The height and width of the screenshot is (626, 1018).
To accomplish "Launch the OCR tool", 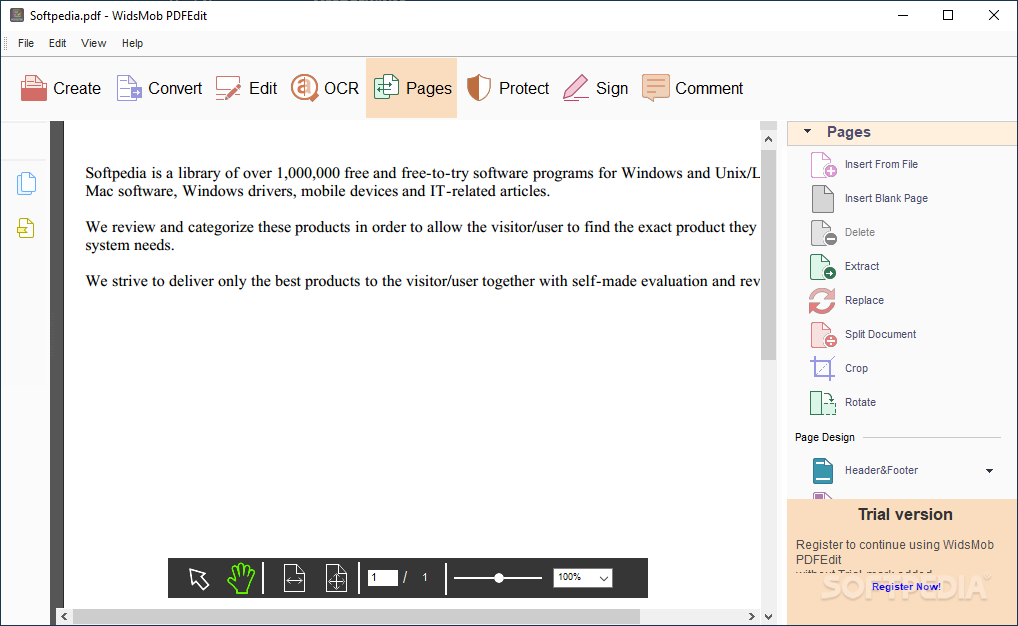I will tap(324, 88).
